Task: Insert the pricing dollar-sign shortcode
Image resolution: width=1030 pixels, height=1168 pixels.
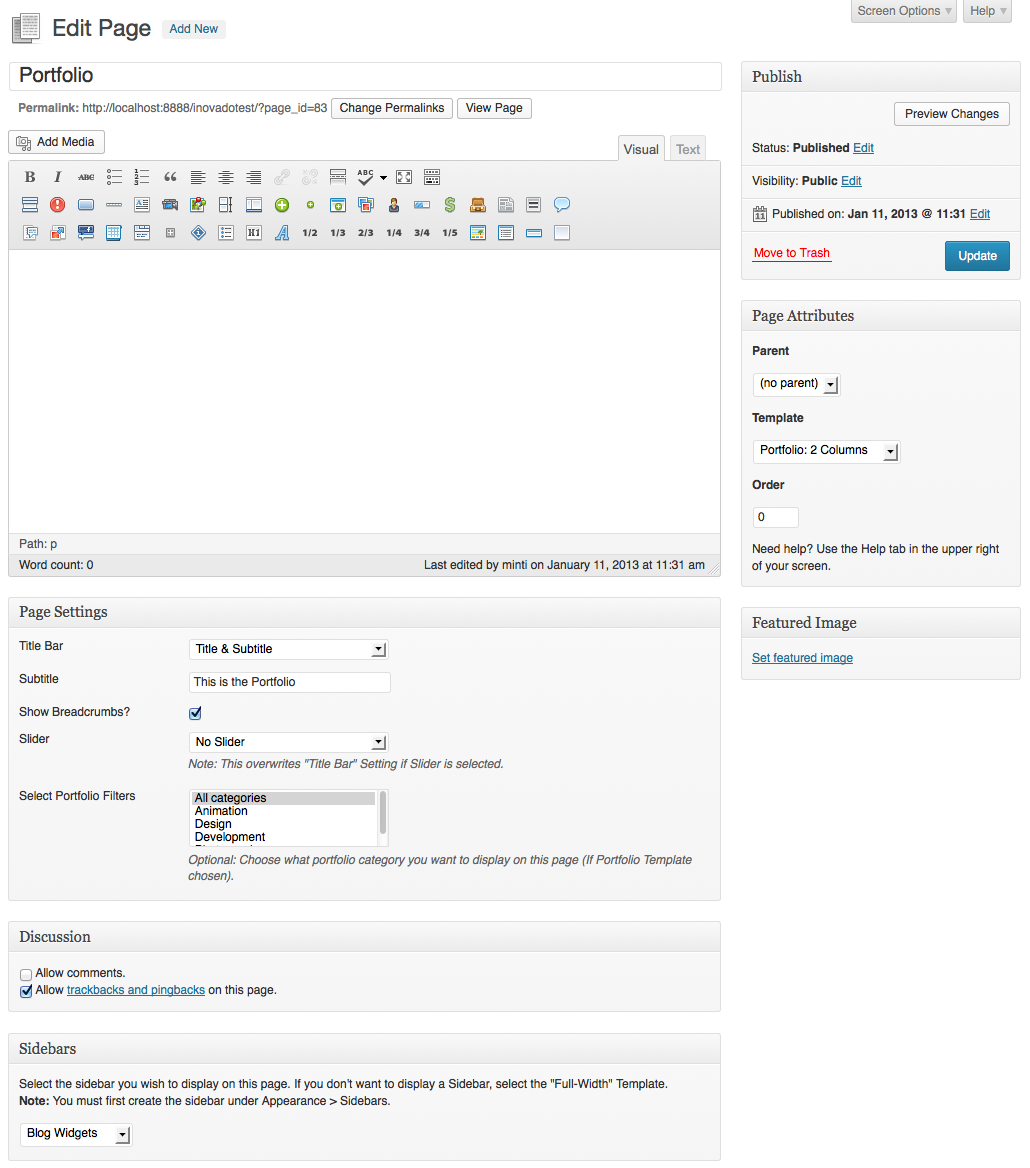Action: (449, 204)
